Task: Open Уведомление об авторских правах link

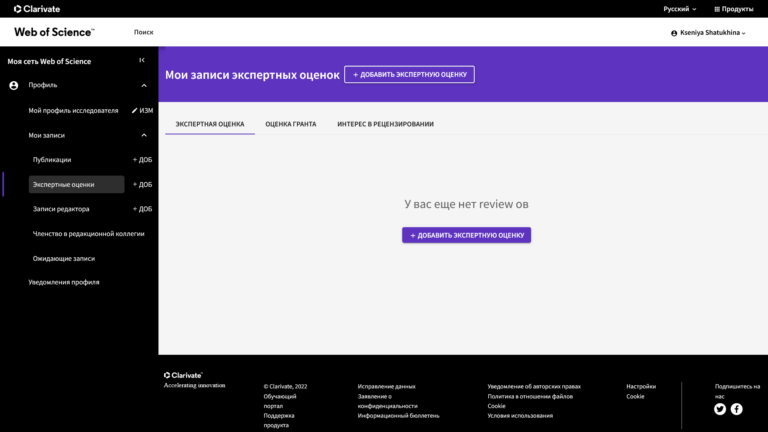Action: [x=534, y=386]
